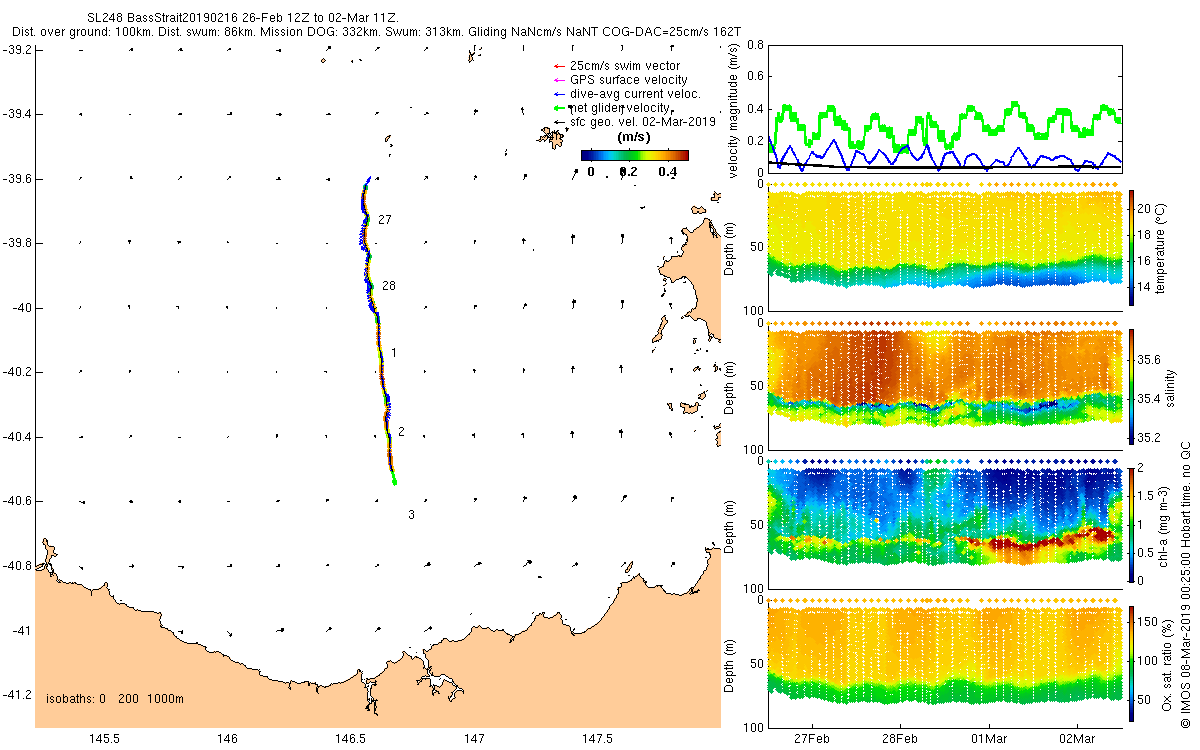Click the blue dive-avg current legend arrow
1200x750 pixels.
click(558, 94)
